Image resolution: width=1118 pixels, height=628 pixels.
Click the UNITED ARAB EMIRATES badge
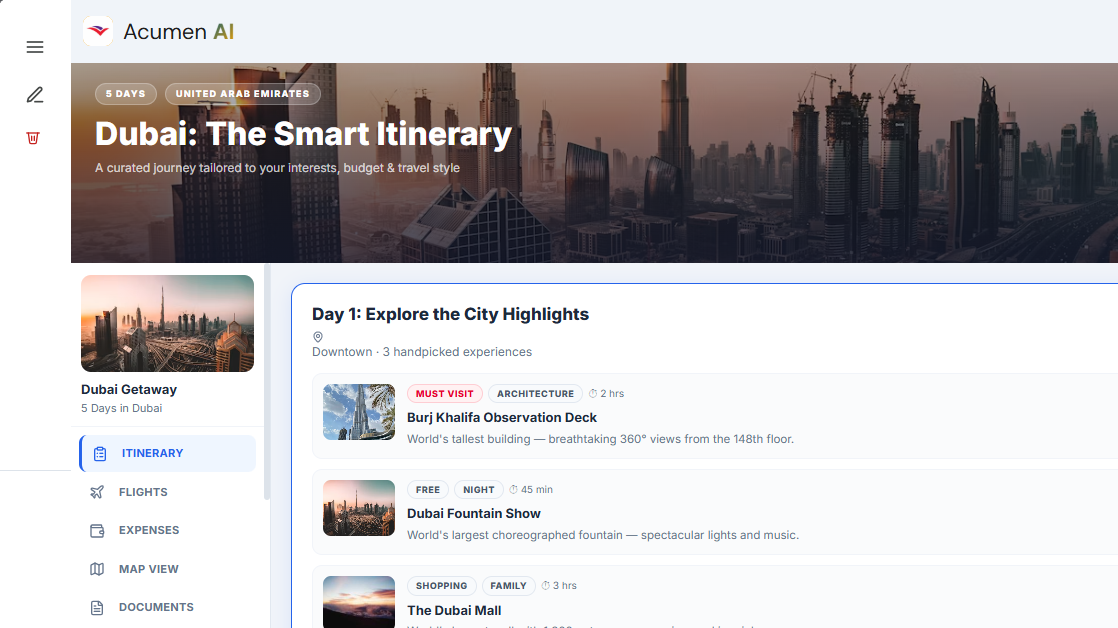(x=242, y=94)
